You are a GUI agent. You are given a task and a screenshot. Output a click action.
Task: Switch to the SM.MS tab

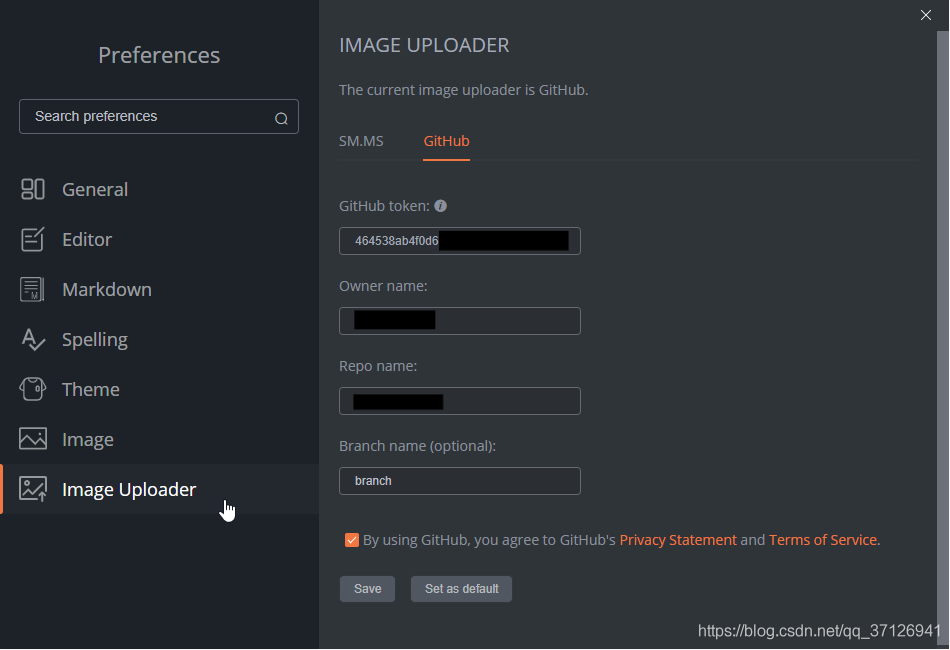point(361,141)
